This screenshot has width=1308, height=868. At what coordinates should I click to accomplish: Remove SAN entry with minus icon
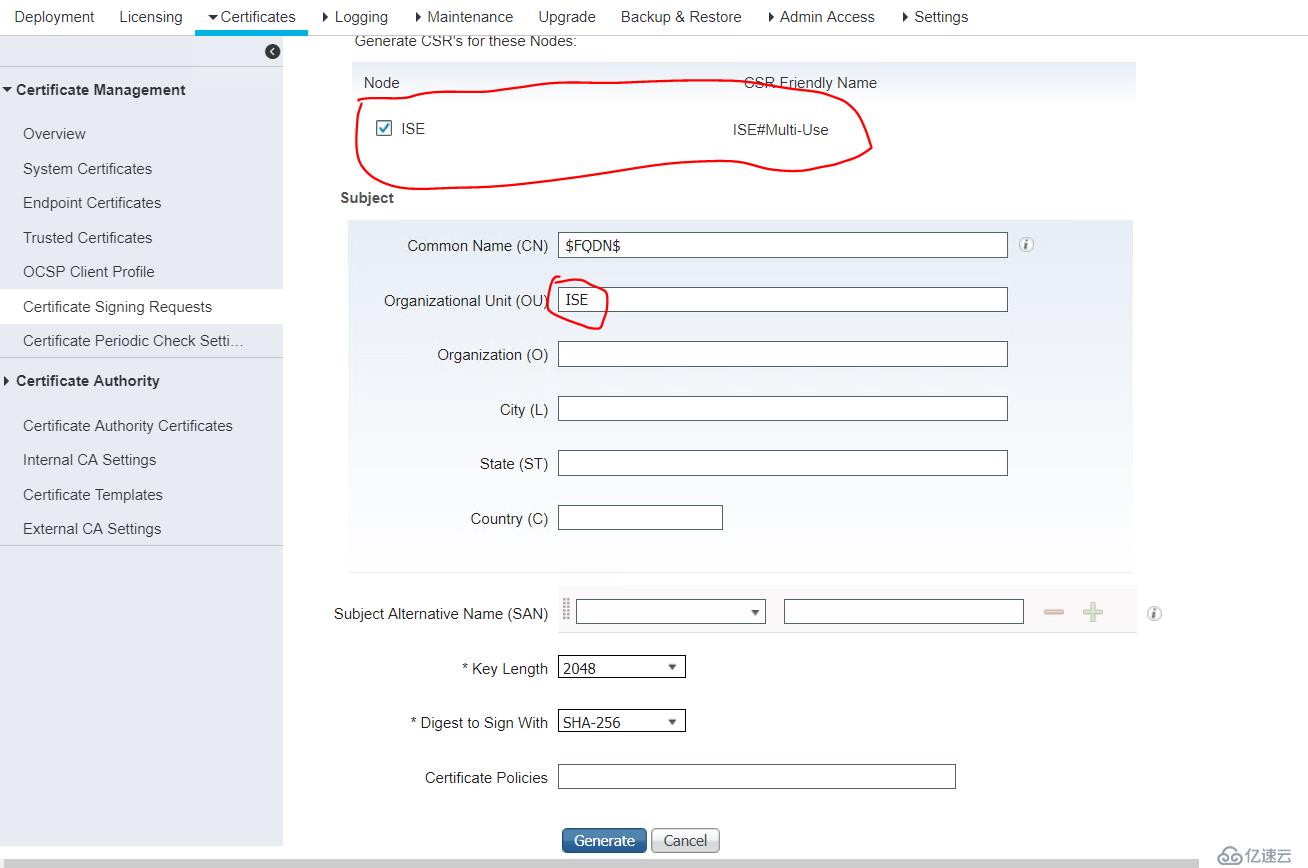coord(1054,612)
